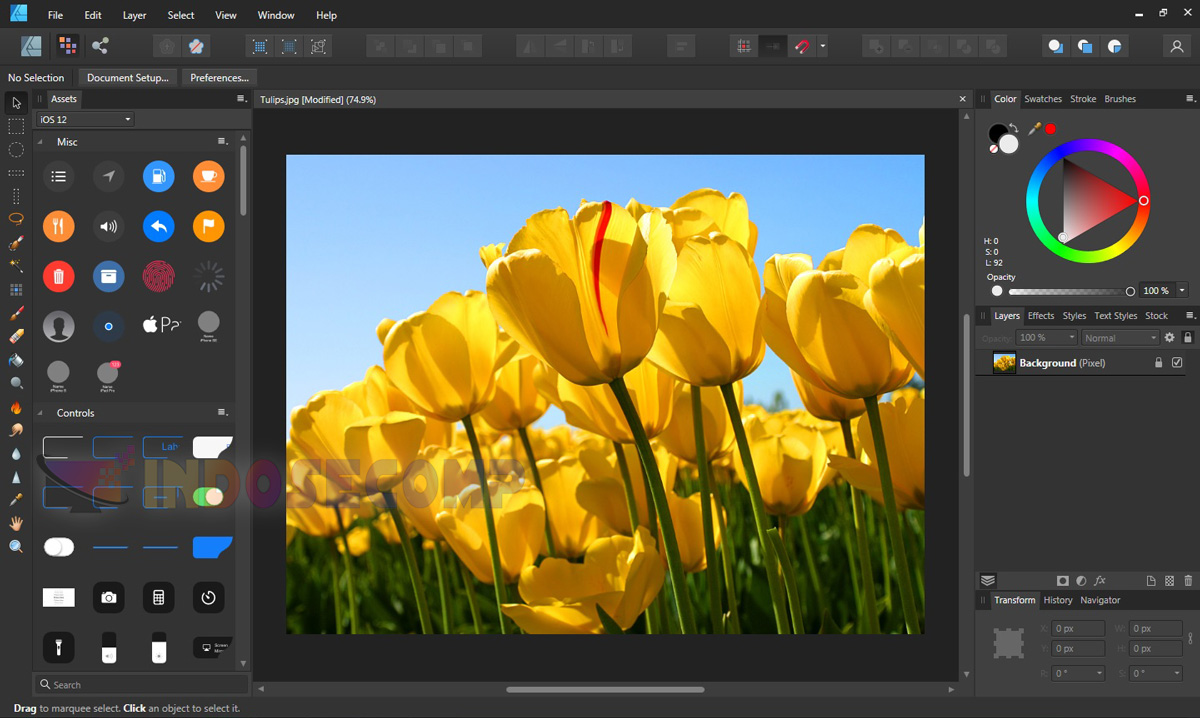Open Document Setup
Screen dimensions: 1200x718
[127, 77]
